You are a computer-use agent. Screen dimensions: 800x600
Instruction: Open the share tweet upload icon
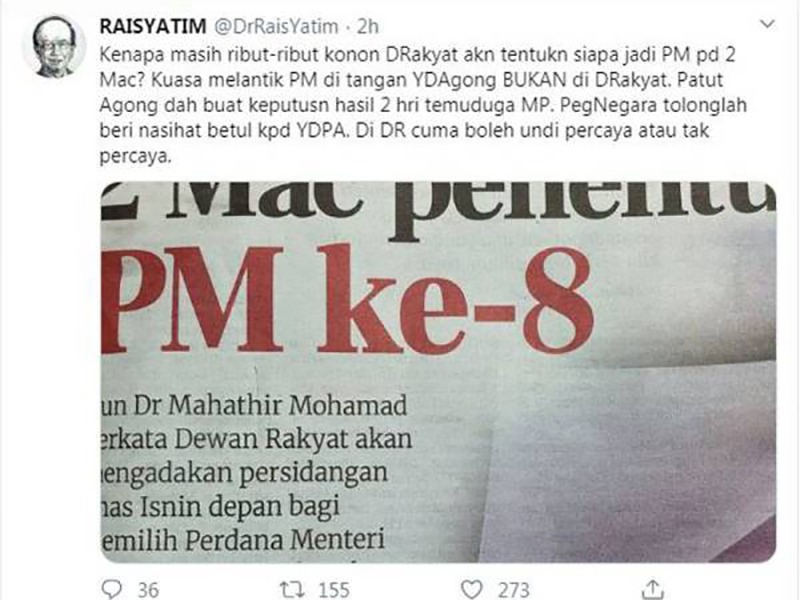(652, 589)
